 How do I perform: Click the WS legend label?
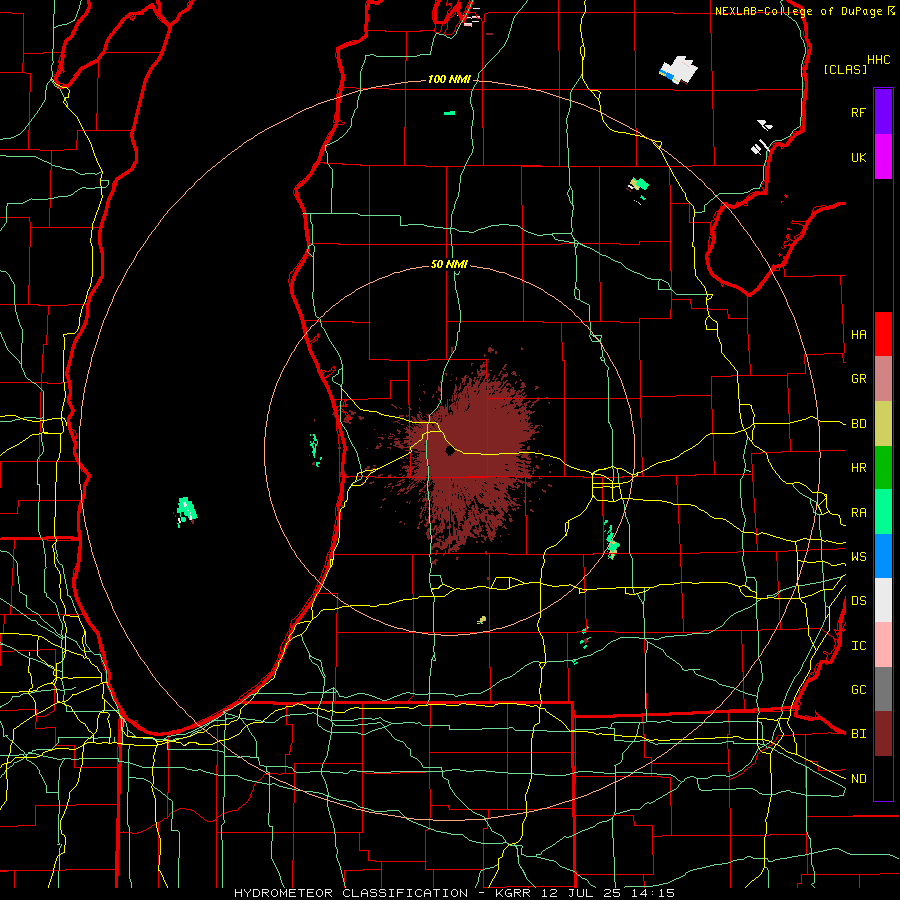pyautogui.click(x=858, y=557)
